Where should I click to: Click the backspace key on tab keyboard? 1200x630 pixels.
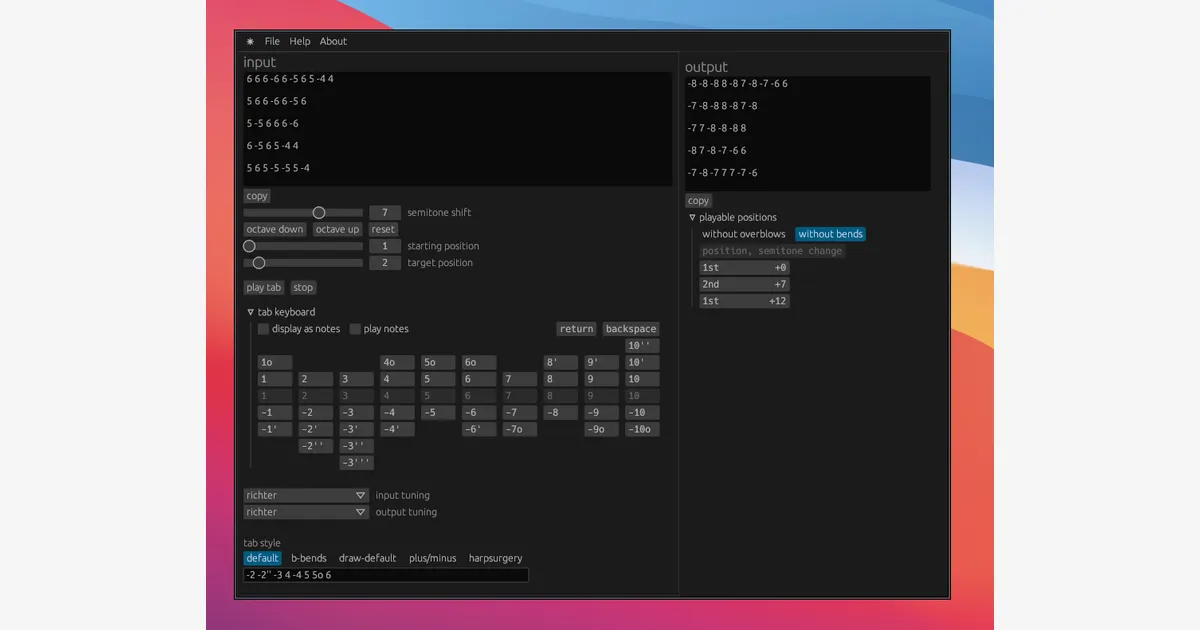(x=631, y=329)
